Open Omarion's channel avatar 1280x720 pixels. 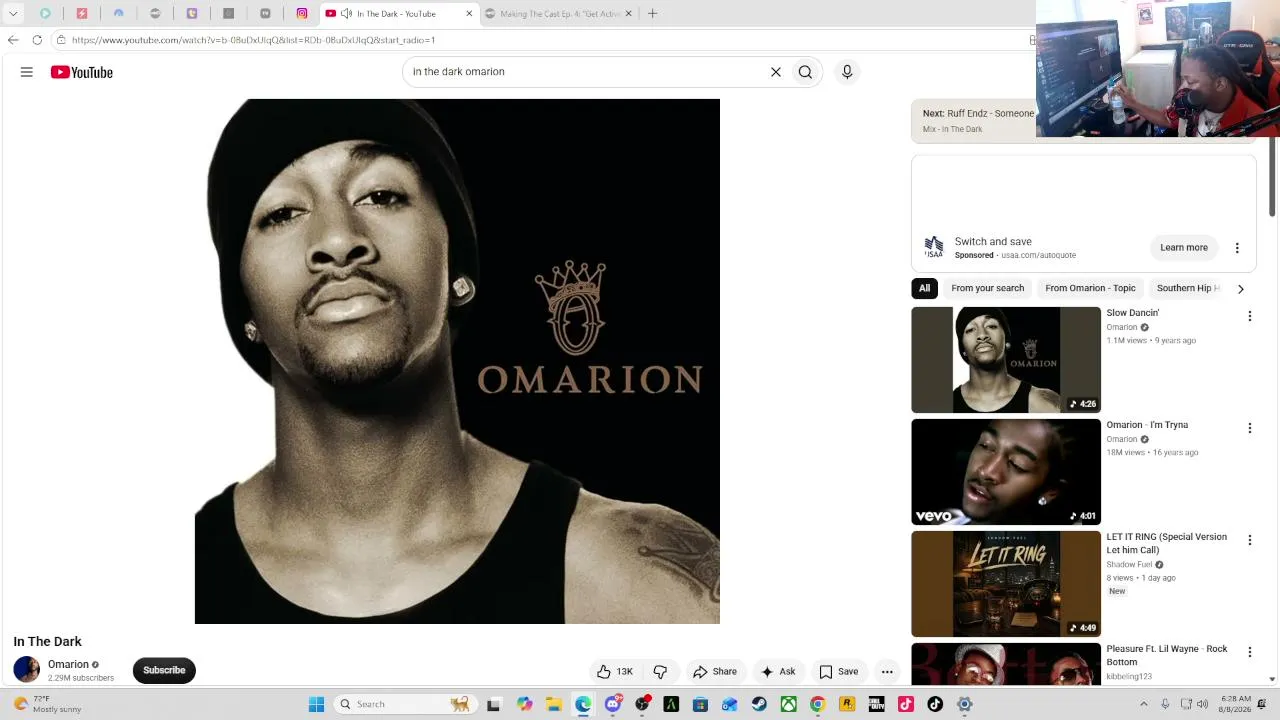(x=27, y=670)
